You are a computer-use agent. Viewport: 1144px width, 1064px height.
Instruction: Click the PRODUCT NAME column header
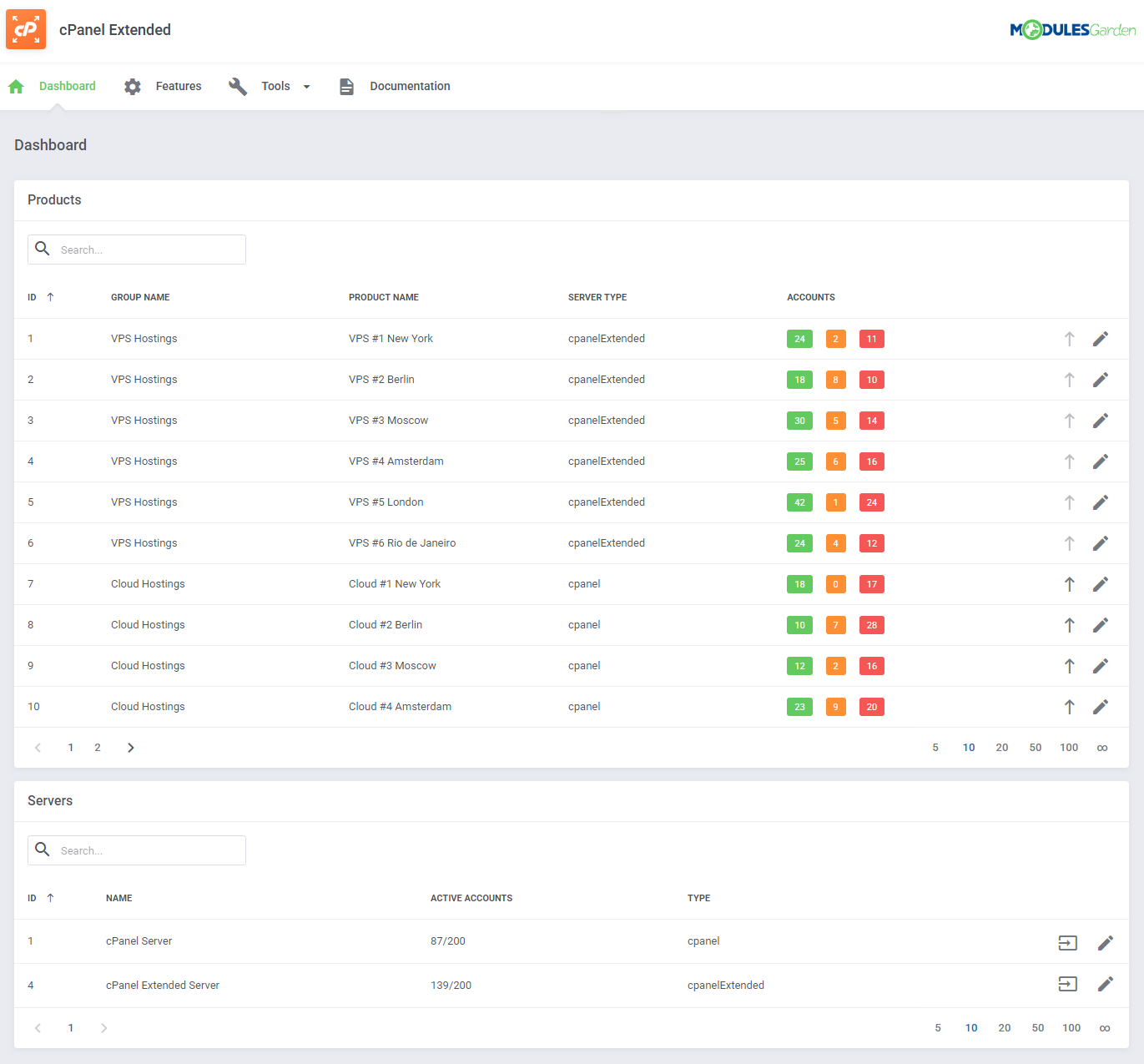click(x=384, y=297)
